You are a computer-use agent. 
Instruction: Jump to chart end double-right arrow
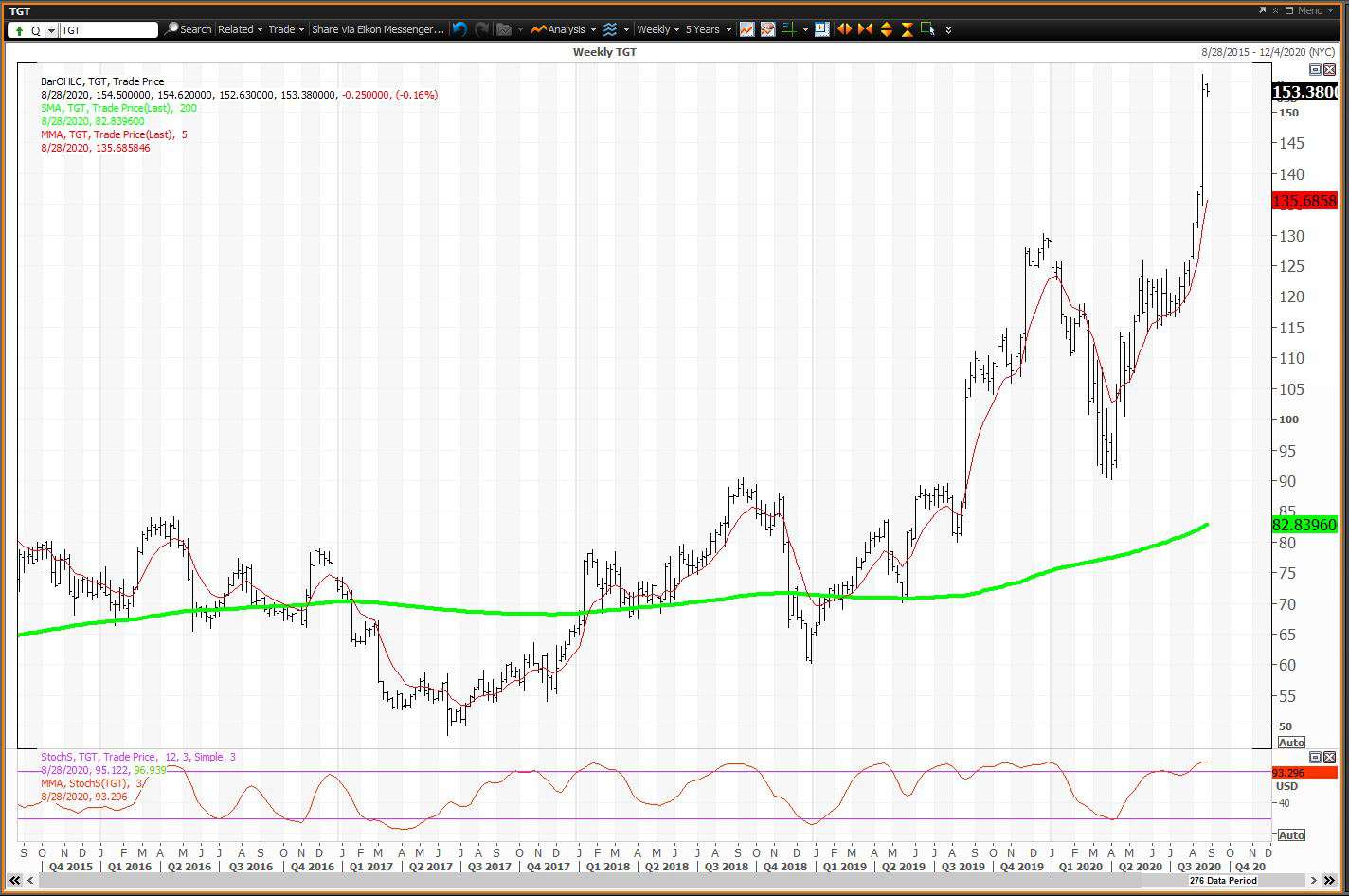(x=1327, y=881)
